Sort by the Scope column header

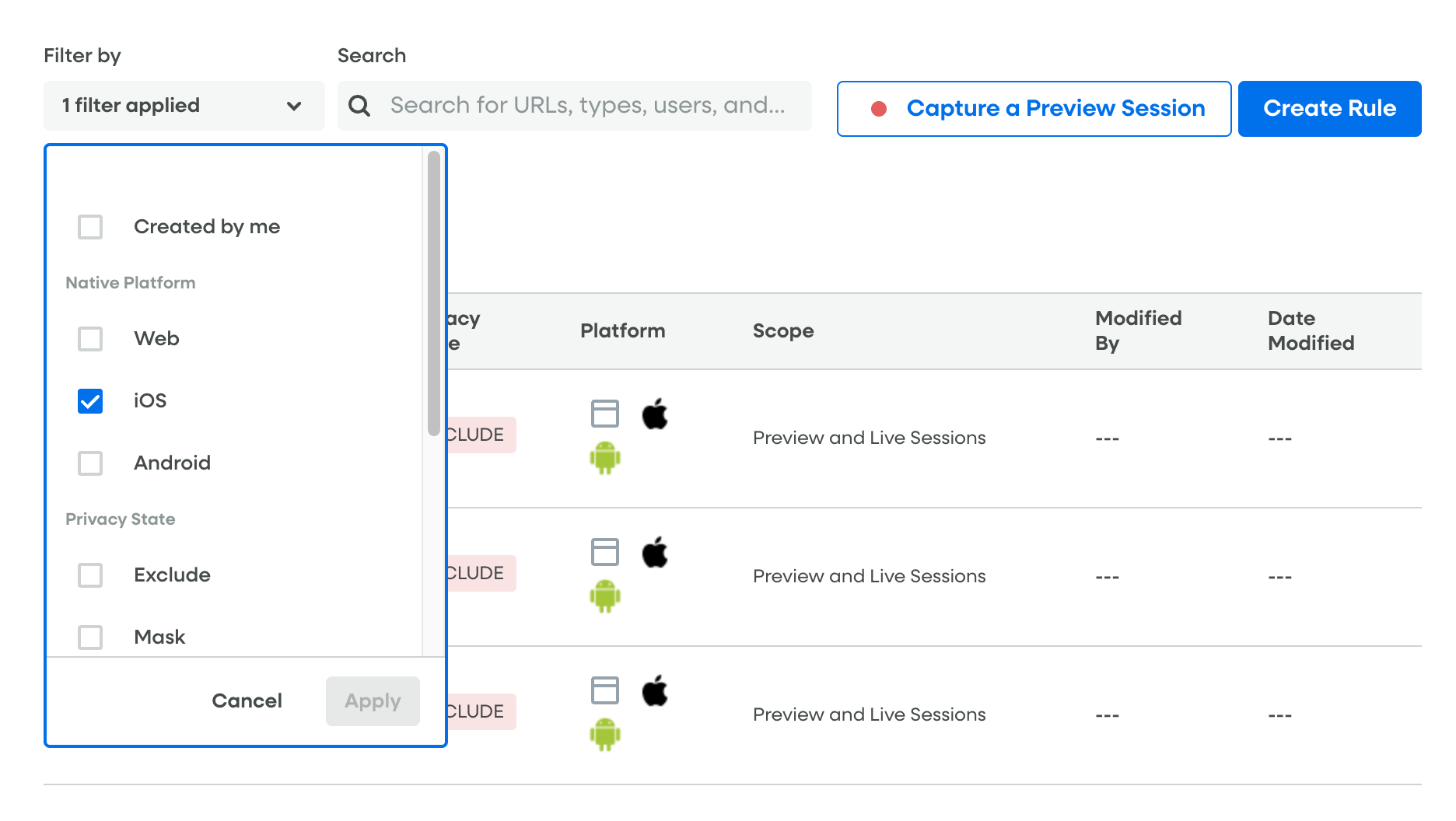pyautogui.click(x=782, y=331)
